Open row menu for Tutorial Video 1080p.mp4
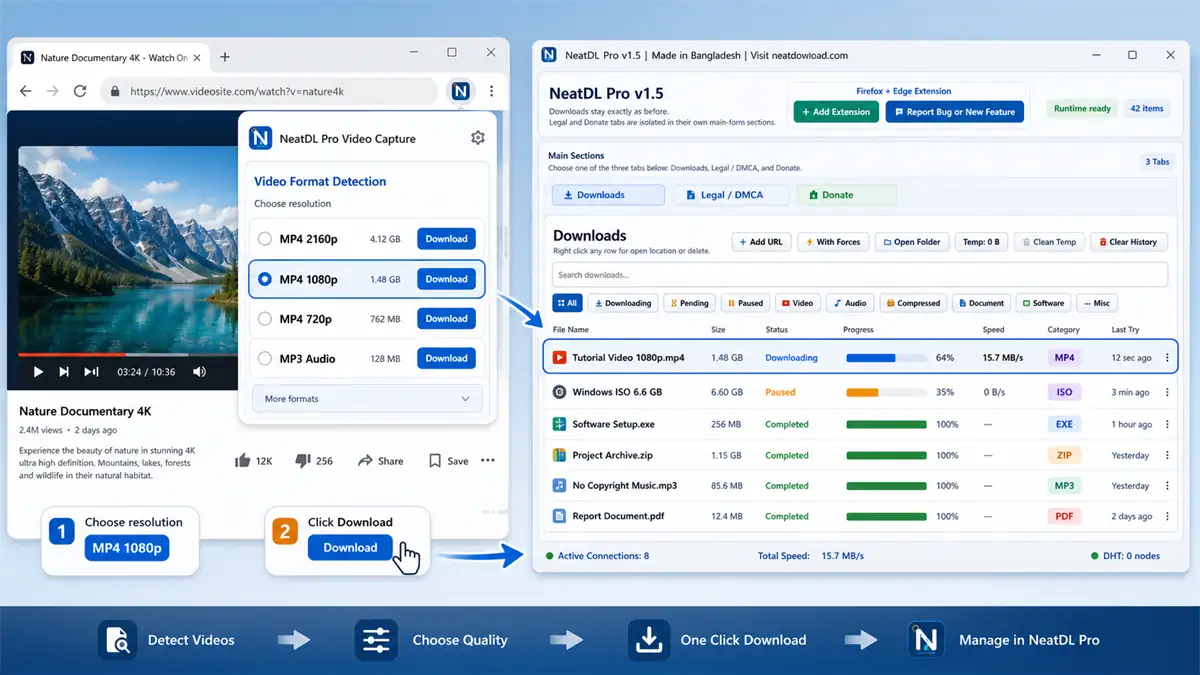 (1167, 357)
